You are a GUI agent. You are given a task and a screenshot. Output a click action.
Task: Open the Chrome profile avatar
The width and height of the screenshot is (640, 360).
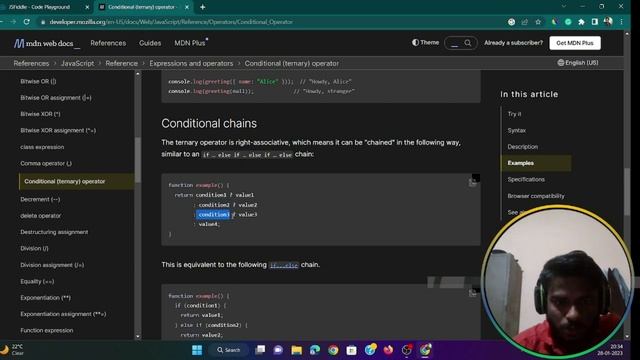click(608, 22)
